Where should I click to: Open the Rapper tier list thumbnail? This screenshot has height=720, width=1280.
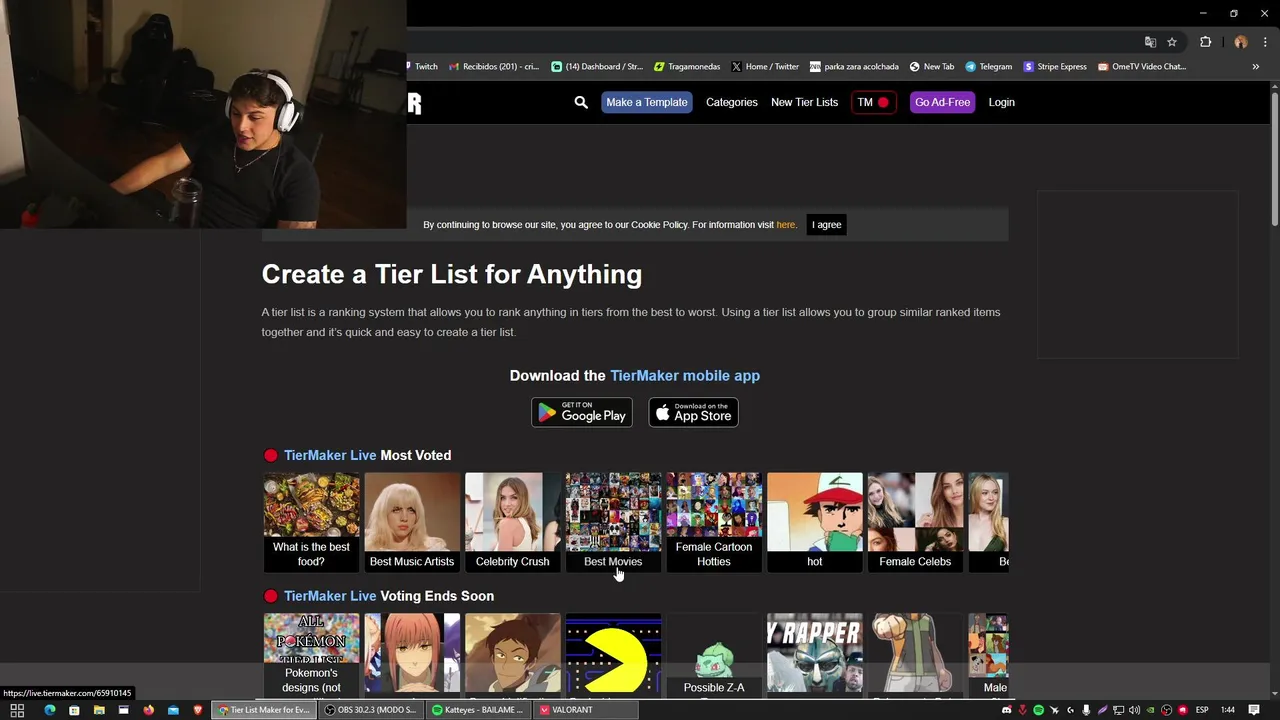pos(814,655)
